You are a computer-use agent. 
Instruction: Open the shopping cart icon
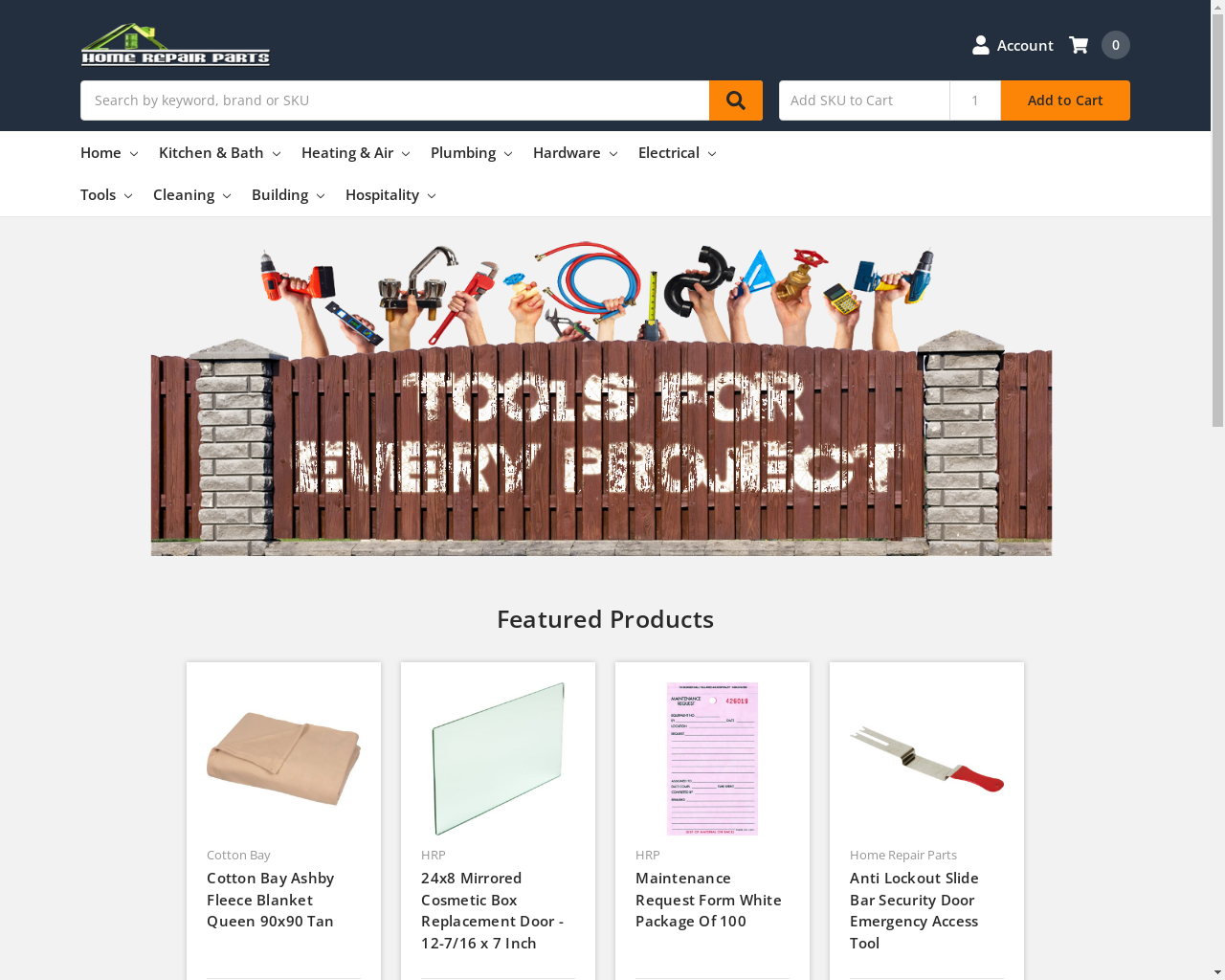[x=1079, y=45]
